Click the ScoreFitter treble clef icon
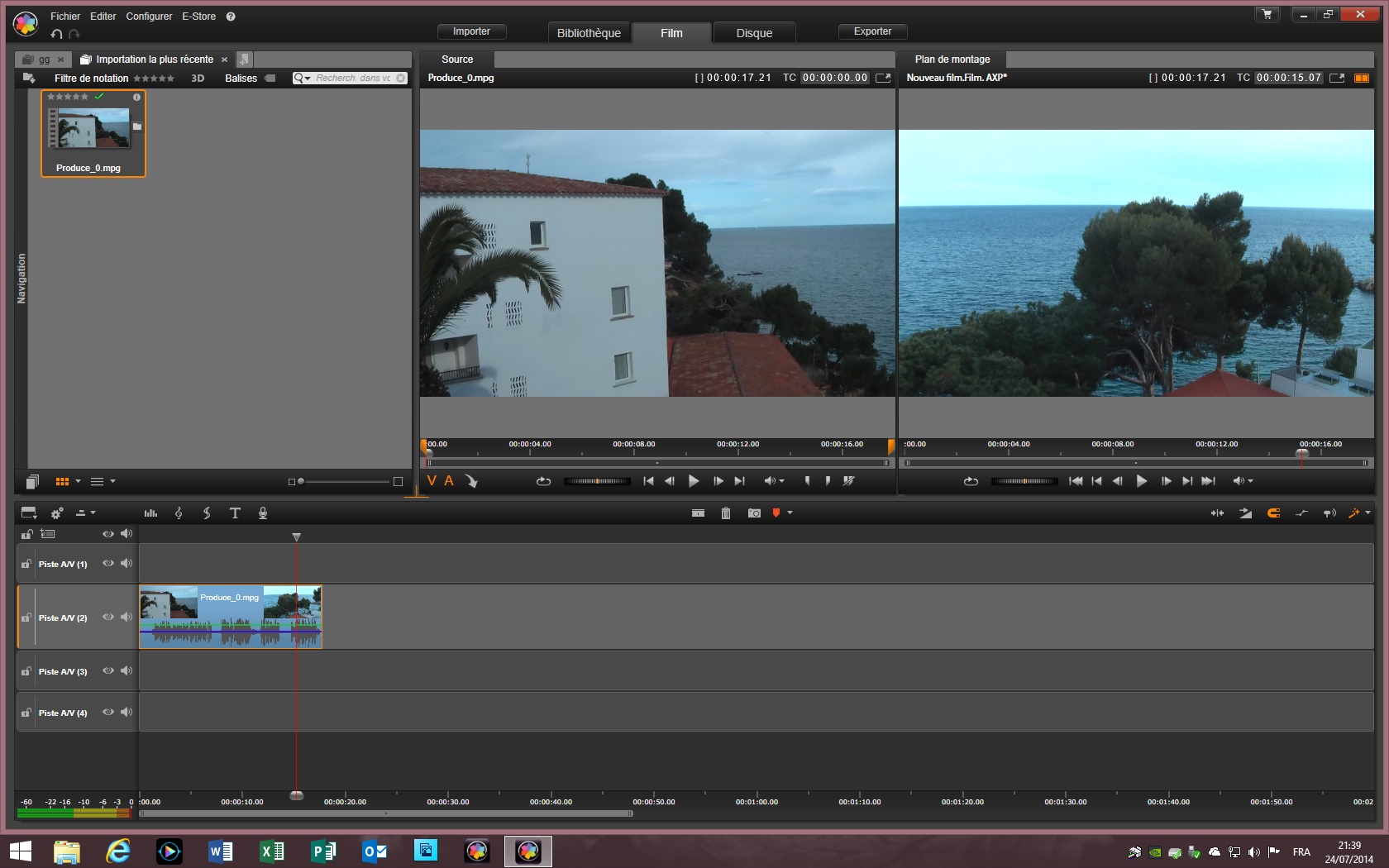Image resolution: width=1389 pixels, height=868 pixels. [x=179, y=513]
